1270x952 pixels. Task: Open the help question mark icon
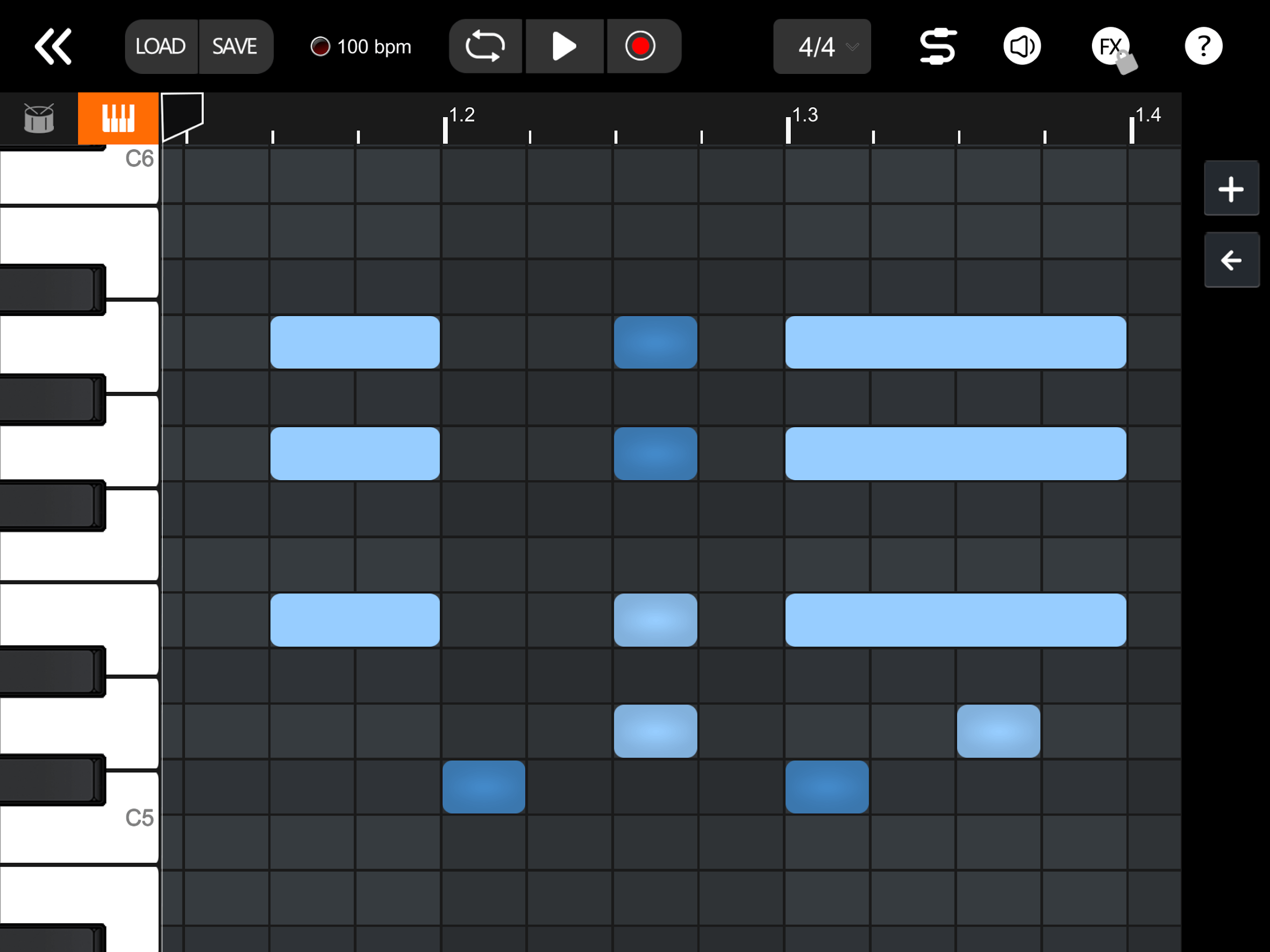tap(1203, 47)
